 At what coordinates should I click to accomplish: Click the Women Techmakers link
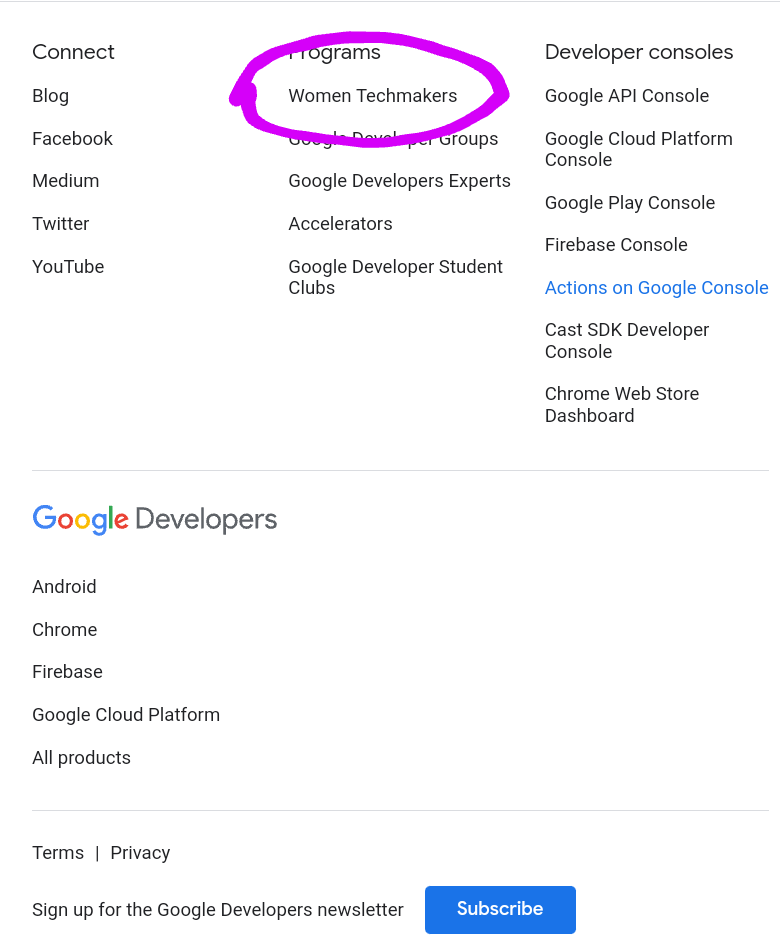pos(373,96)
